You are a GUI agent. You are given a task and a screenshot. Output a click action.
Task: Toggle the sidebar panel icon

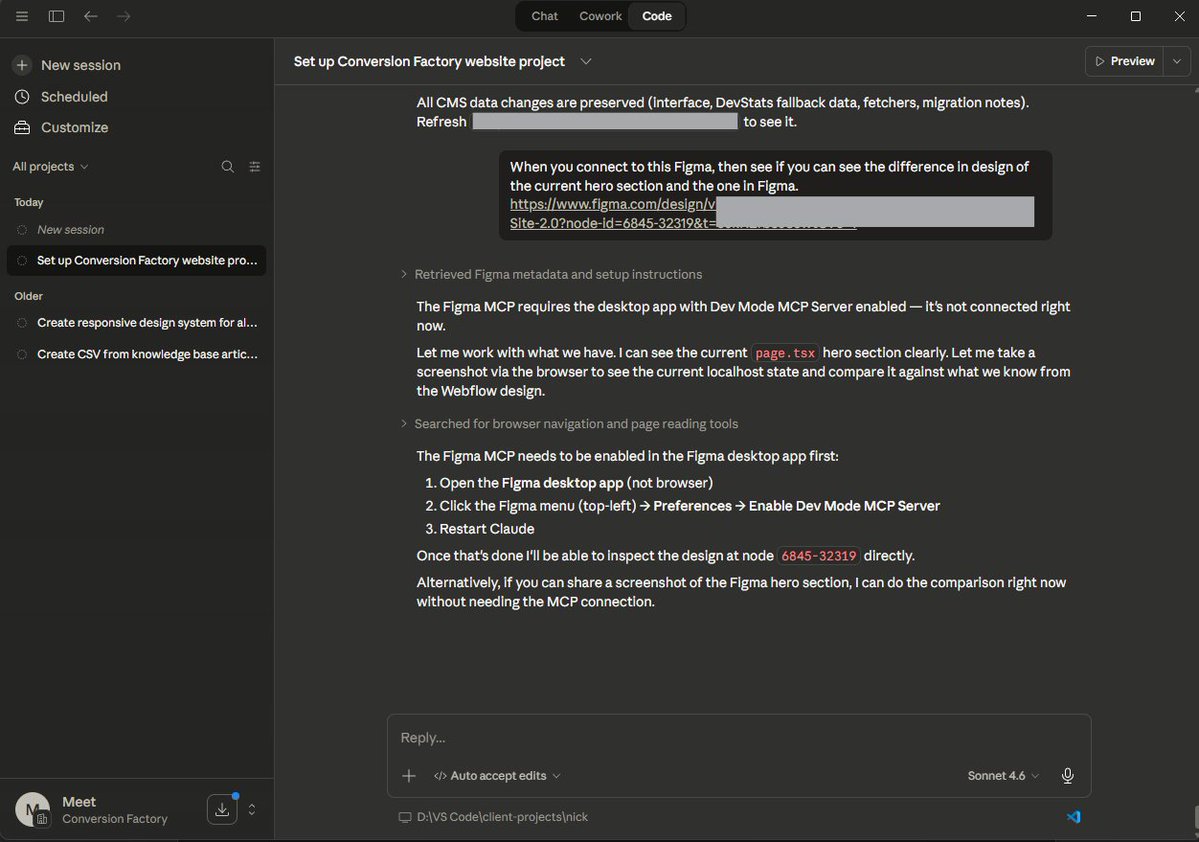tap(57, 16)
